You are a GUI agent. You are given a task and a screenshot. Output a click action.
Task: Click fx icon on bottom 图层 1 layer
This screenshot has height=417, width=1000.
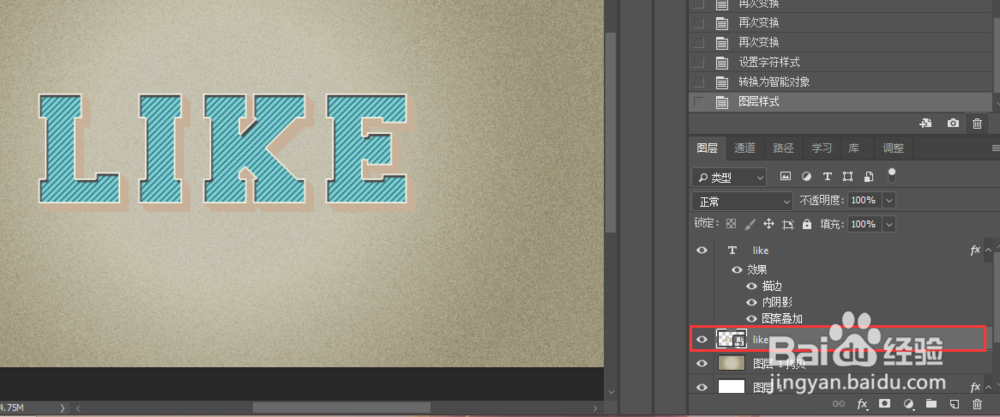[974, 387]
